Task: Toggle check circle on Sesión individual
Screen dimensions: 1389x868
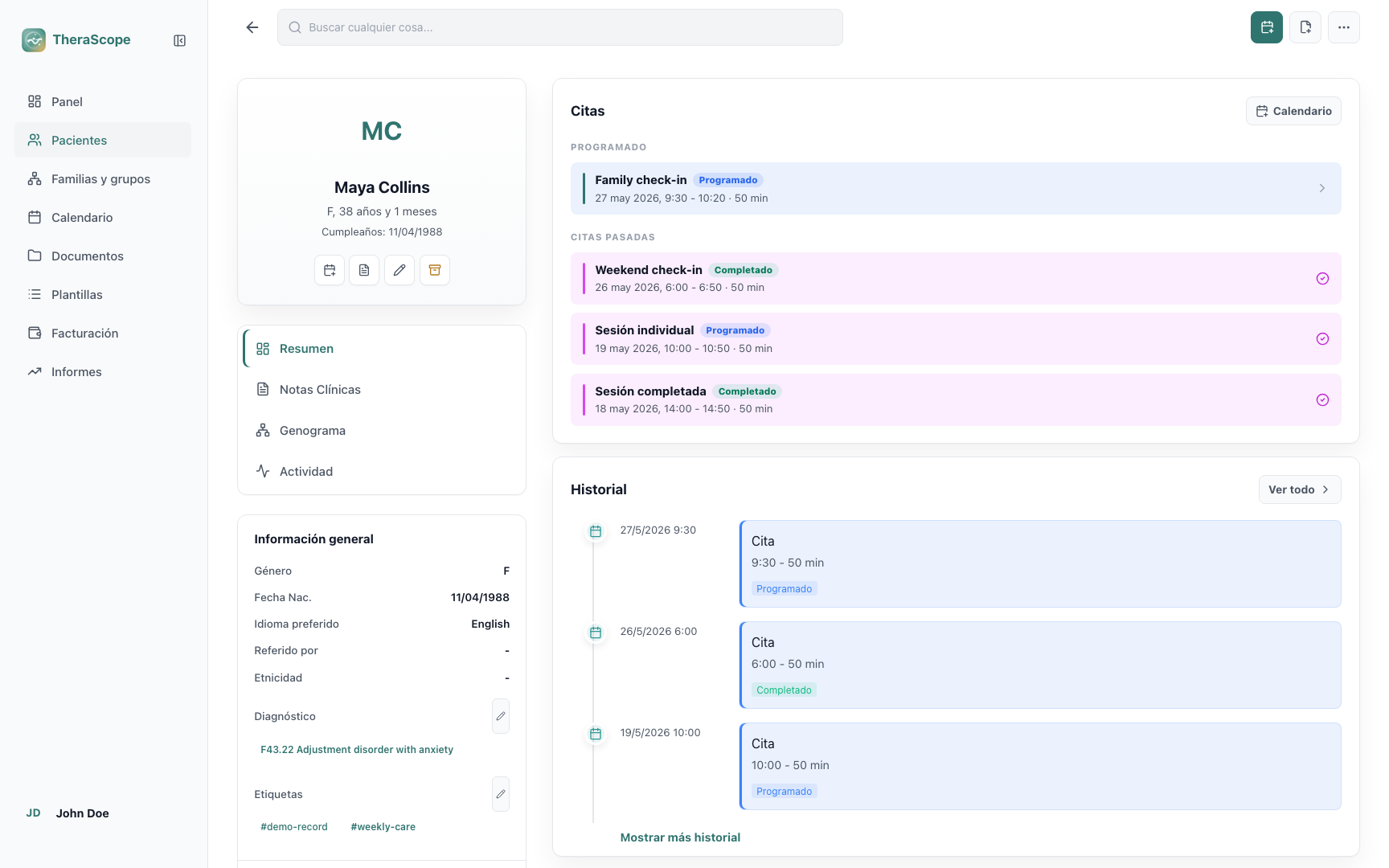Action: pyautogui.click(x=1322, y=339)
